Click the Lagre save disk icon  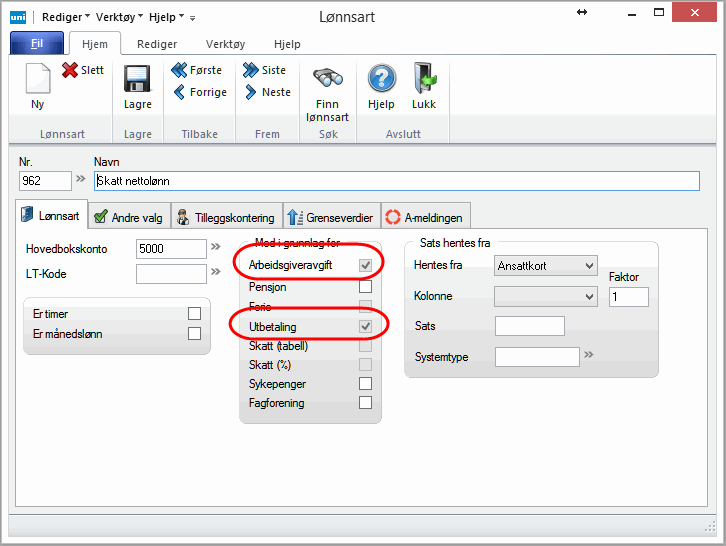[137, 80]
